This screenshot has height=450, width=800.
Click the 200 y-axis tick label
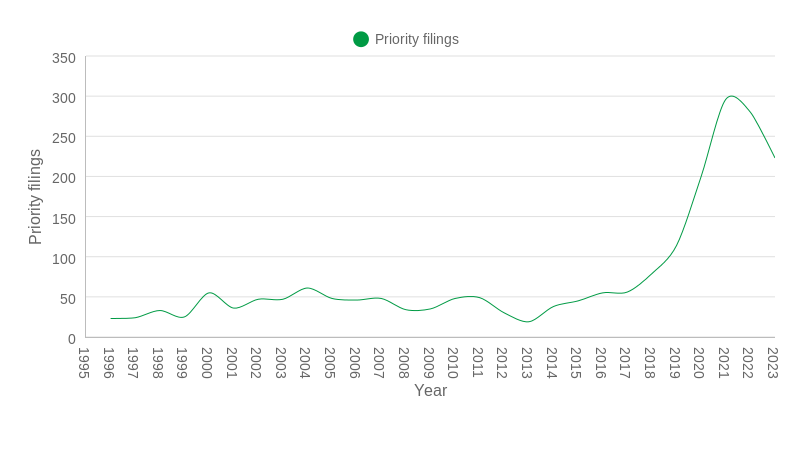point(64,178)
